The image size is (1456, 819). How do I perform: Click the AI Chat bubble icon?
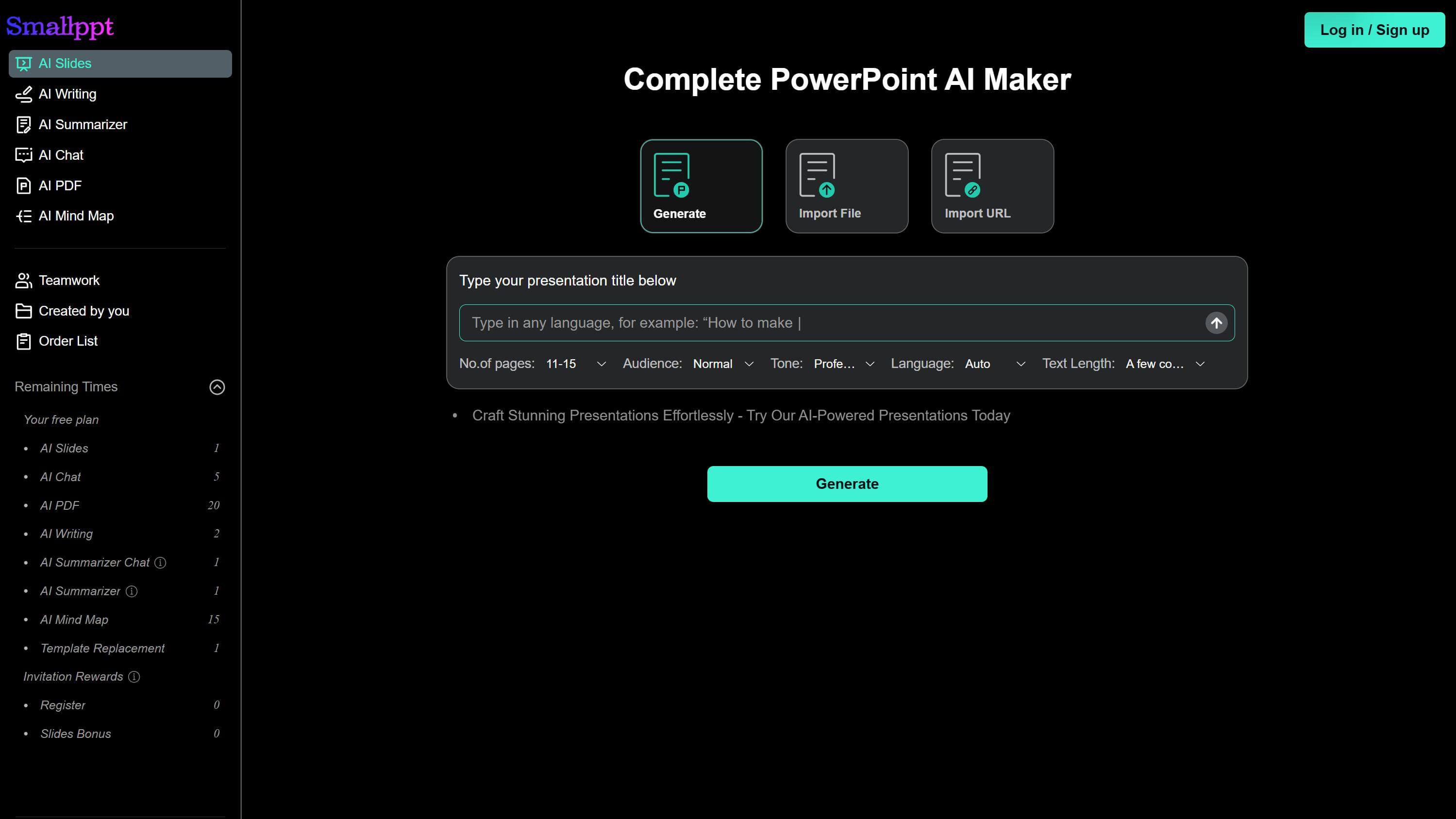[x=24, y=155]
